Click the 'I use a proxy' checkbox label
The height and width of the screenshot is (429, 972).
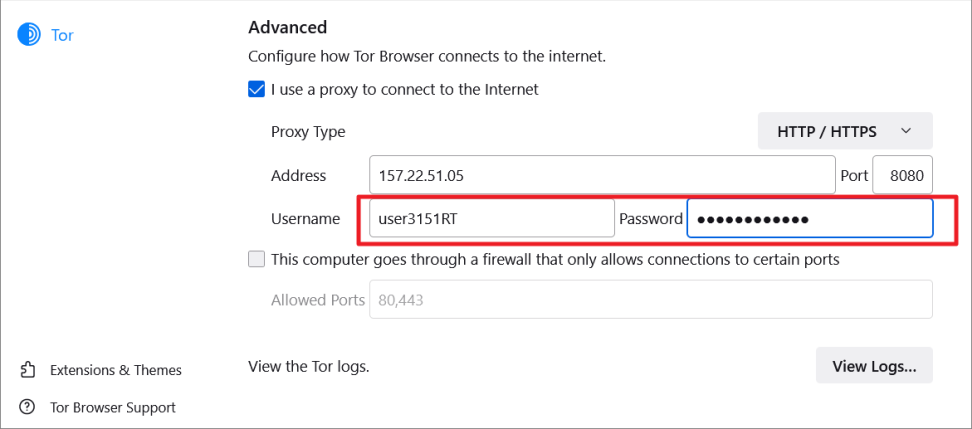(404, 89)
